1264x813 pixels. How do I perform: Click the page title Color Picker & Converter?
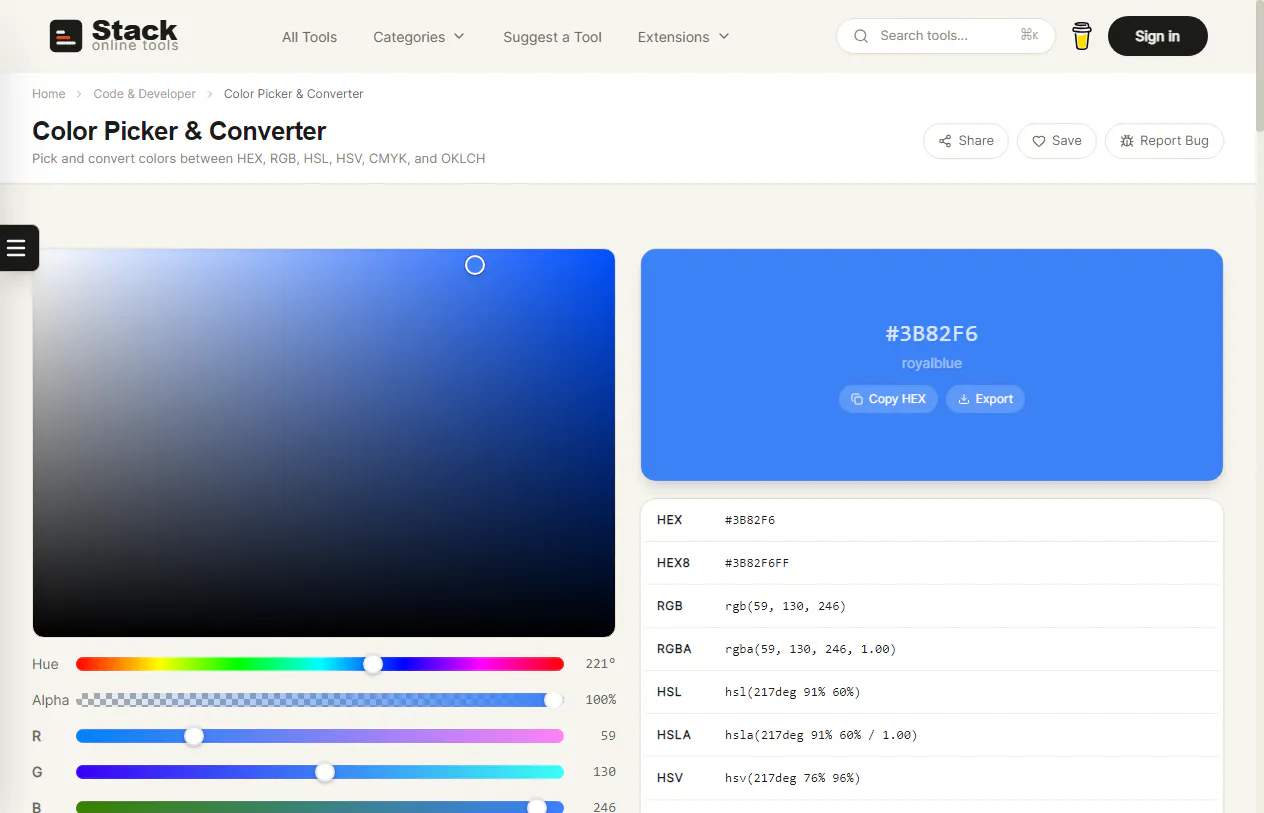[179, 131]
